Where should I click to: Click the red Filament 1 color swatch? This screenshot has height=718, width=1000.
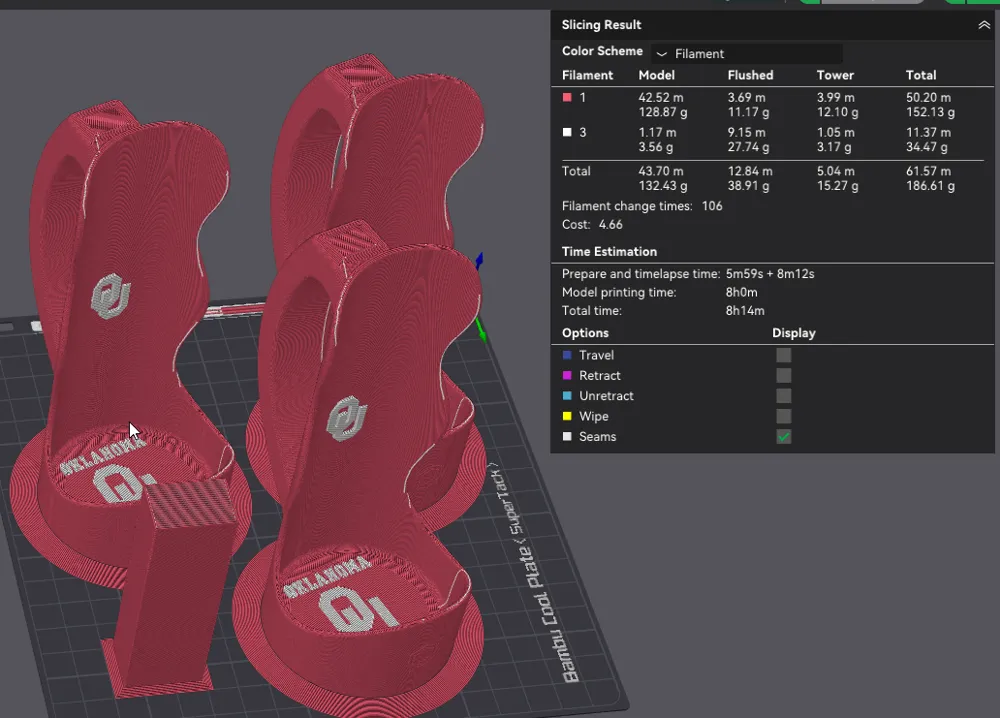[567, 98]
